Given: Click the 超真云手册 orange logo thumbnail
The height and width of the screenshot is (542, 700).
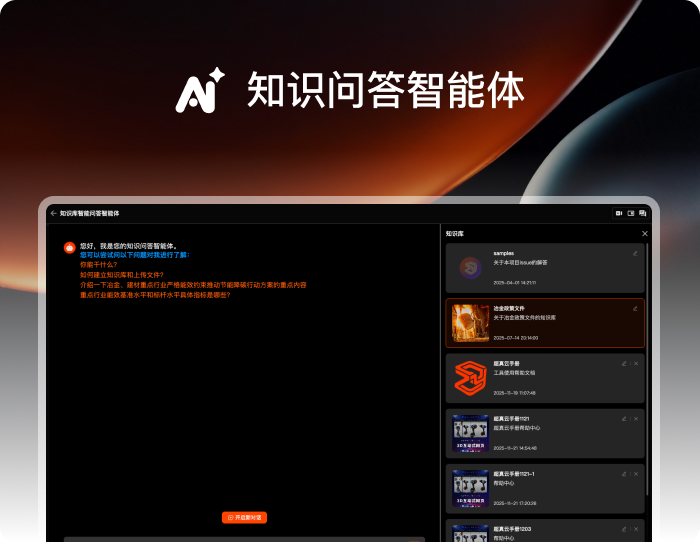Looking at the screenshot, I should tap(469, 378).
